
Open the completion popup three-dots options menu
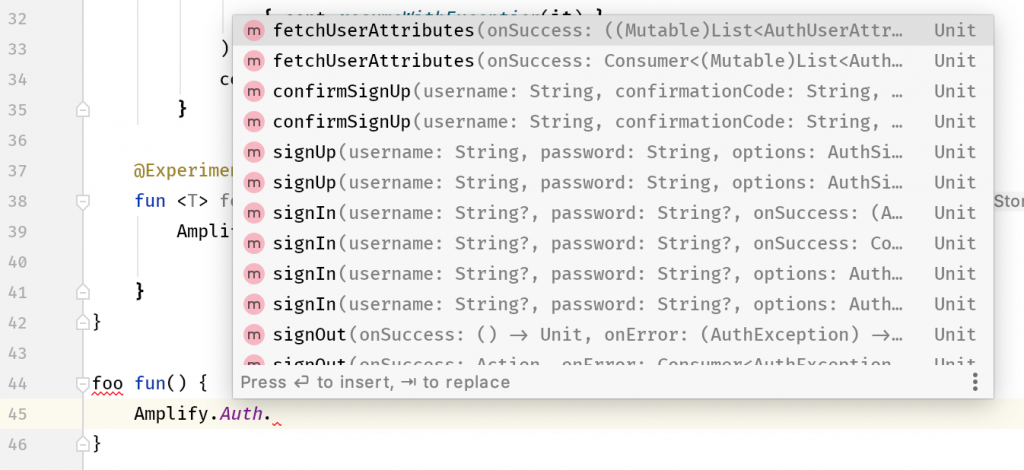click(x=974, y=382)
